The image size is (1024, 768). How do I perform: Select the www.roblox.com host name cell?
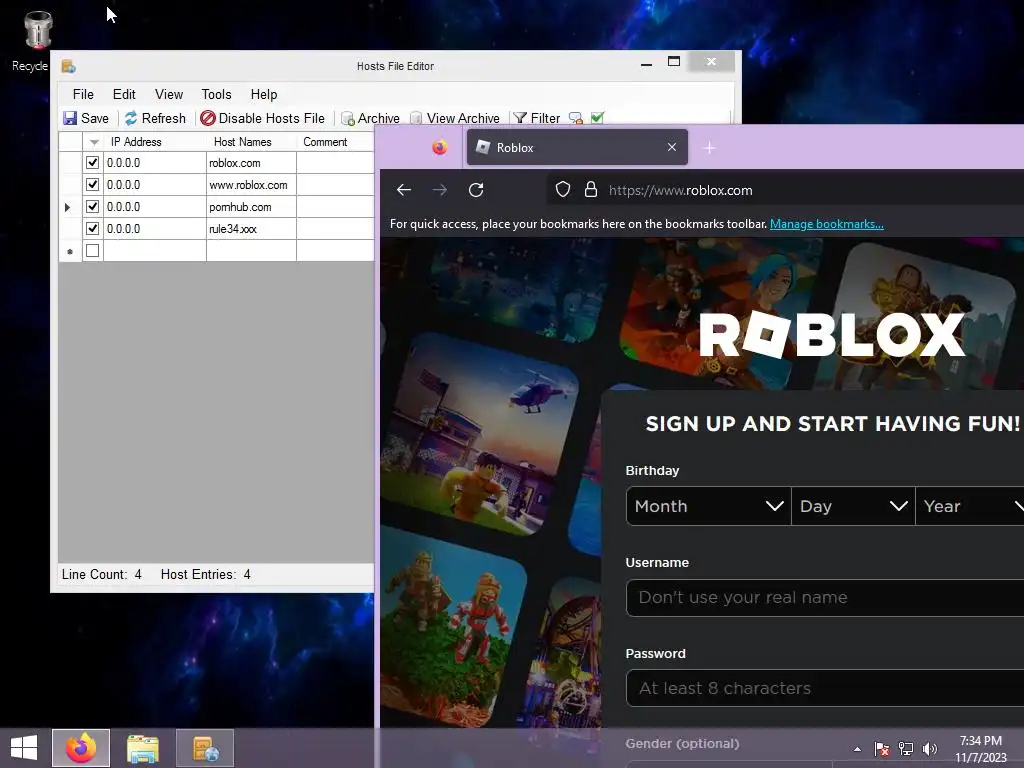251,185
